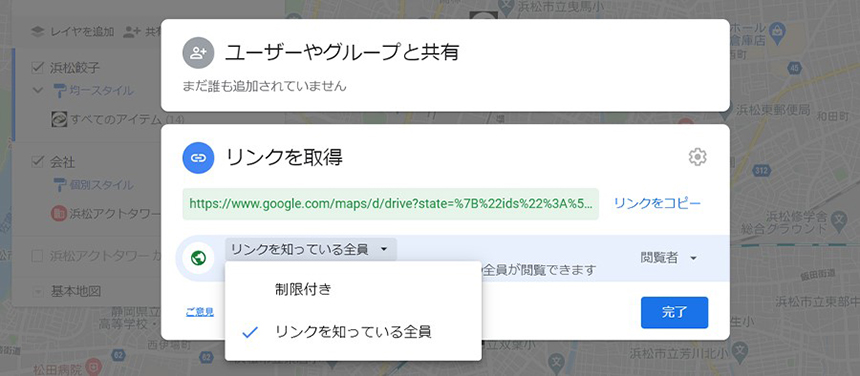Click 個別スタイル style link
This screenshot has width=860, height=376.
pyautogui.click(x=101, y=185)
